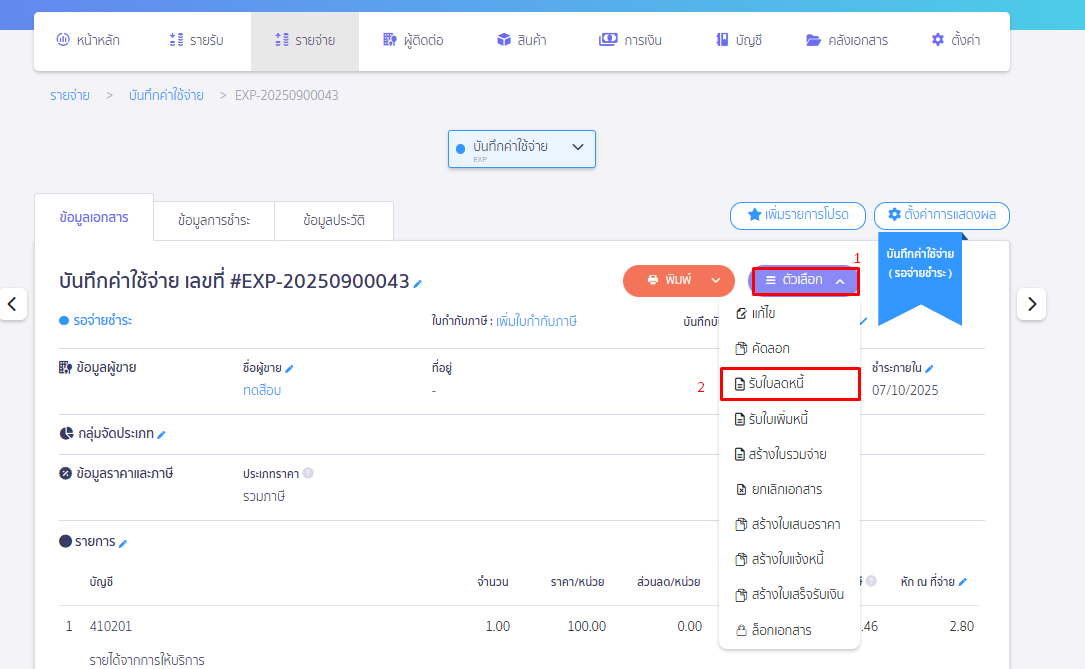Image resolution: width=1085 pixels, height=669 pixels.
Task: Edit the document number with the pencil icon
Action: [x=416, y=281]
